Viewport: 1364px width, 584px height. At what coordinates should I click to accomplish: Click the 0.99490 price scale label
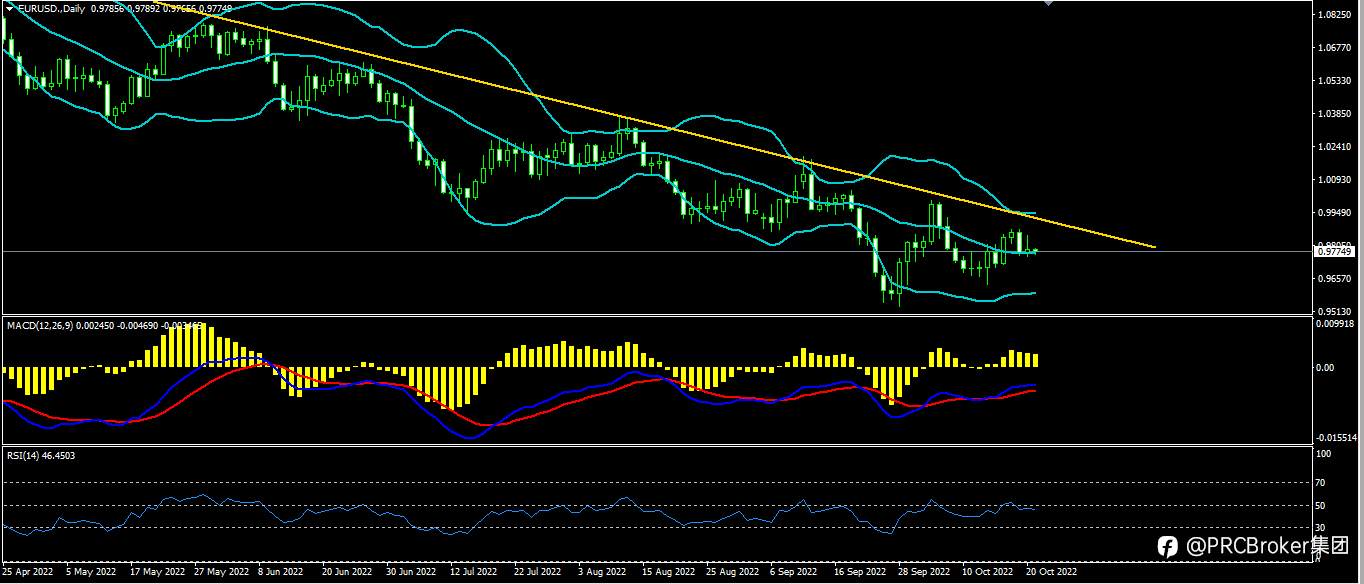pyautogui.click(x=1337, y=213)
